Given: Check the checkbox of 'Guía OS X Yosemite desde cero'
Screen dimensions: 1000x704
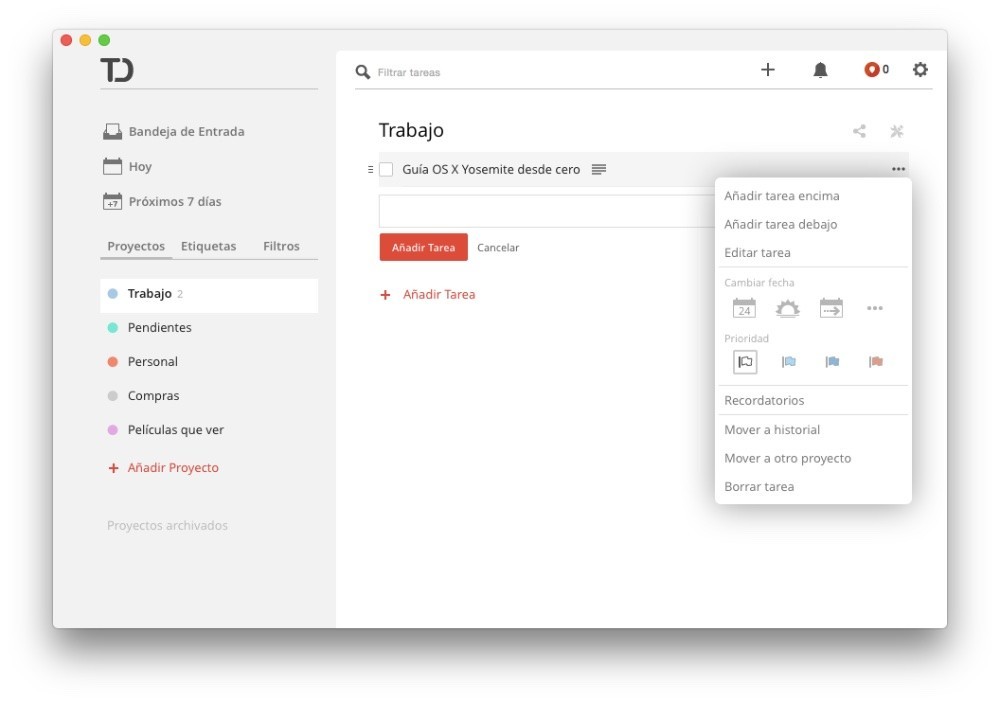Looking at the screenshot, I should point(385,169).
